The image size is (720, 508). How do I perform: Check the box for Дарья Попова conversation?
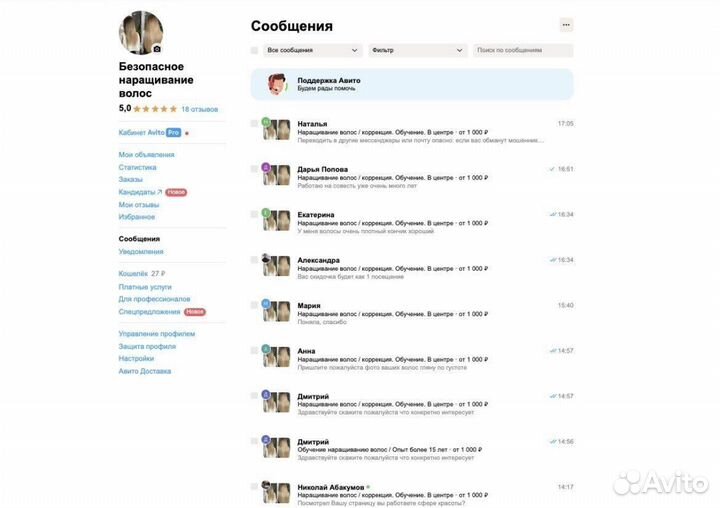coord(254,169)
